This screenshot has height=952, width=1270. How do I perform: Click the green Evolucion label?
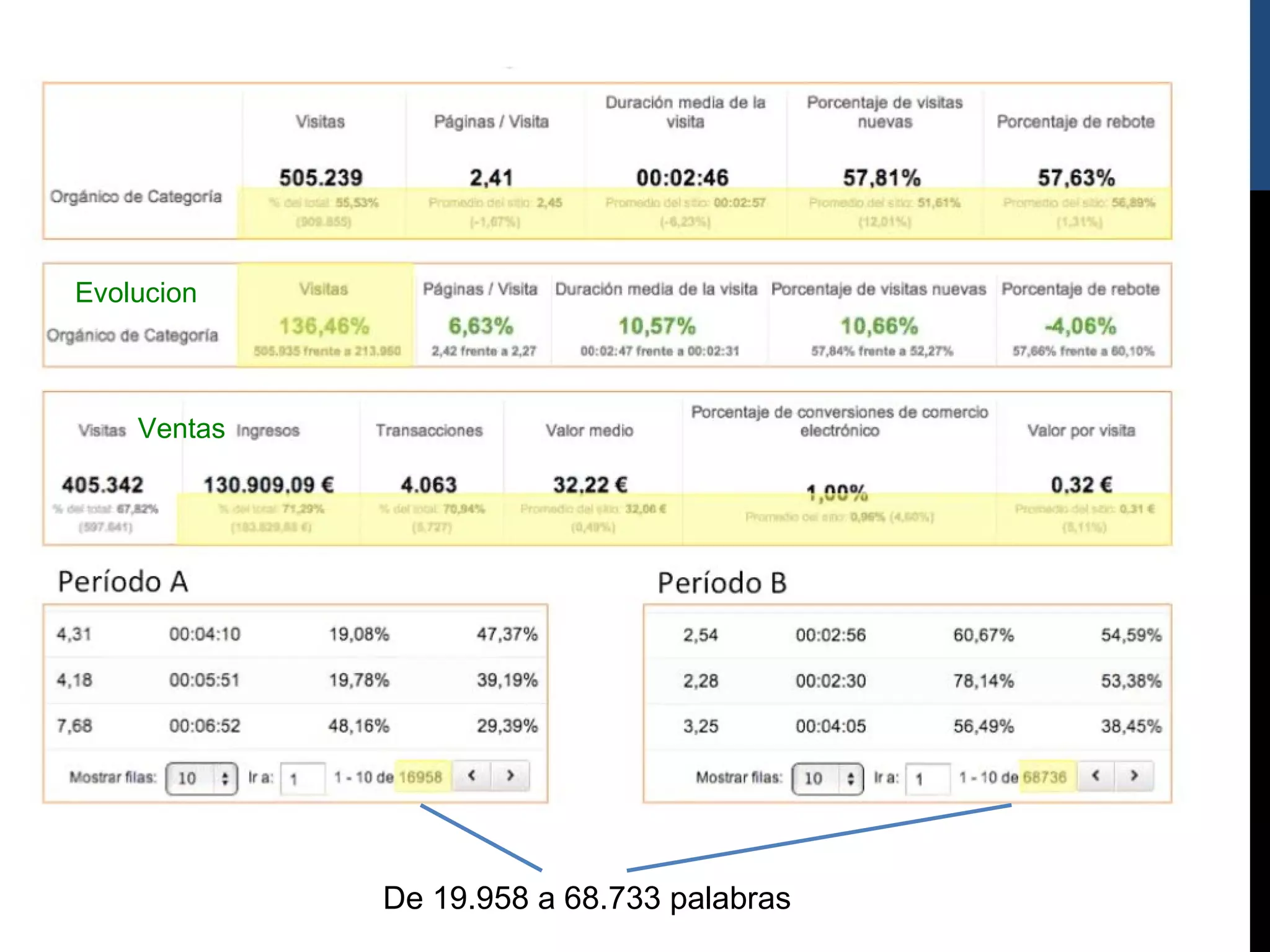[x=136, y=293]
